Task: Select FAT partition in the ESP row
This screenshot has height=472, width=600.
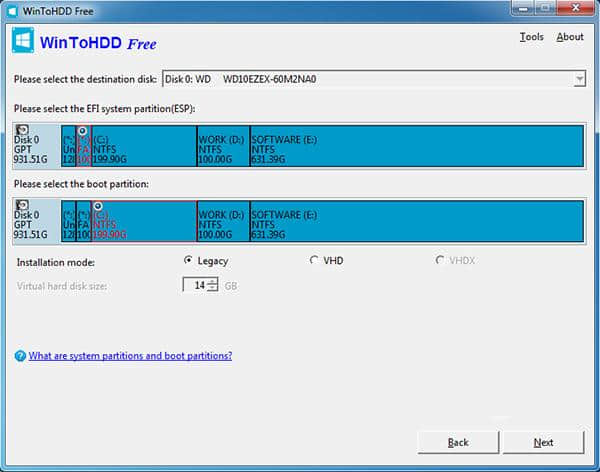Action: (x=83, y=145)
